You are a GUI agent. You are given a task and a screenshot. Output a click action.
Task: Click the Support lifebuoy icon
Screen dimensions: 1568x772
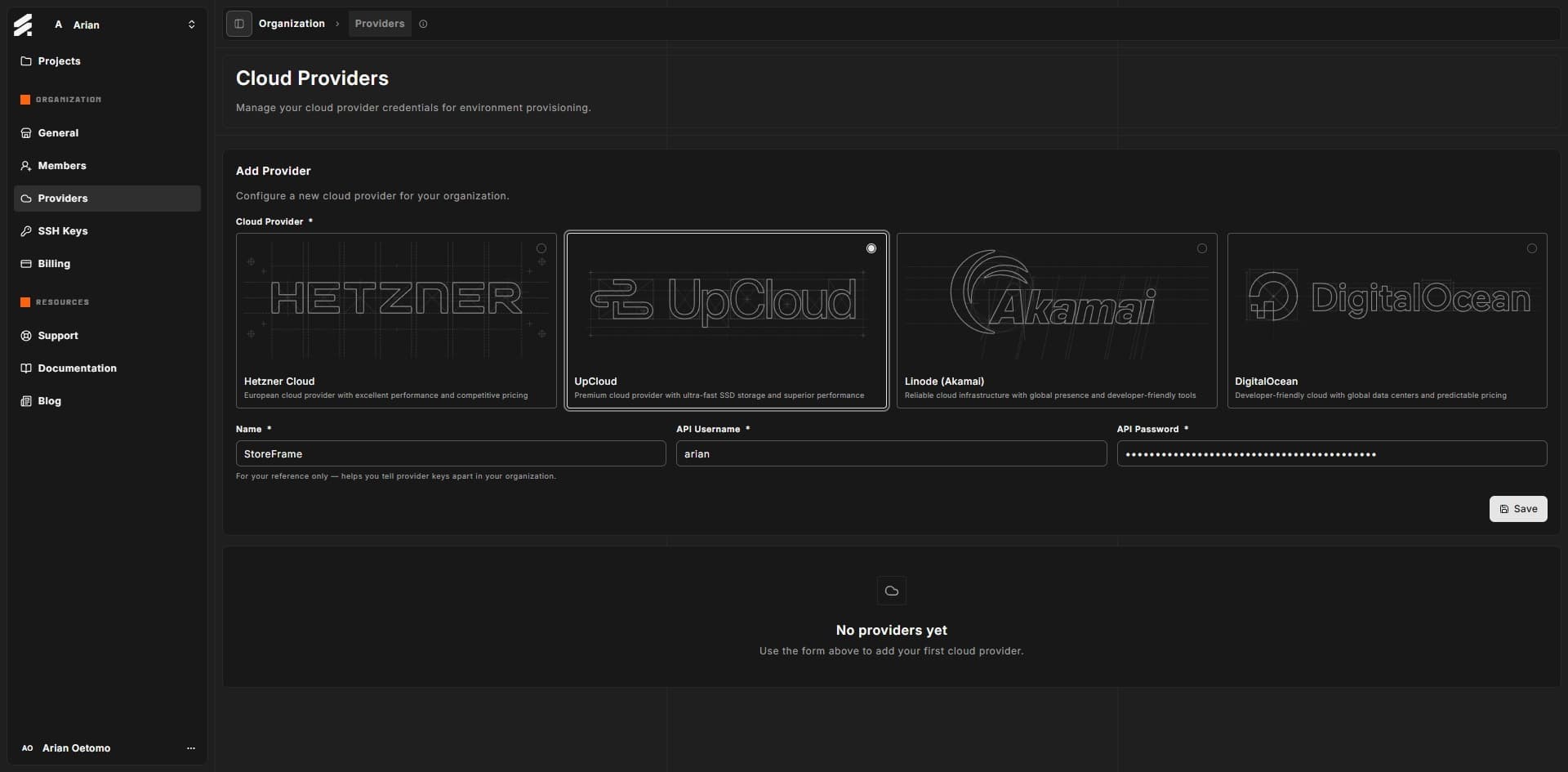click(x=26, y=336)
